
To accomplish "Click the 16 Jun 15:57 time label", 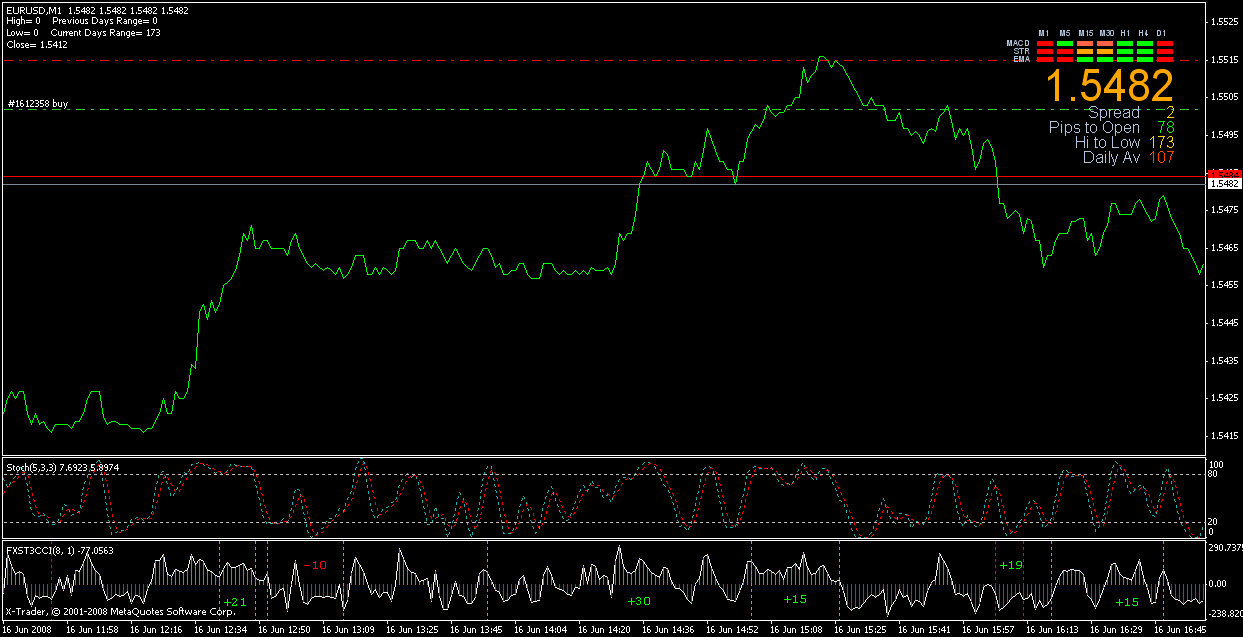I will (988, 630).
